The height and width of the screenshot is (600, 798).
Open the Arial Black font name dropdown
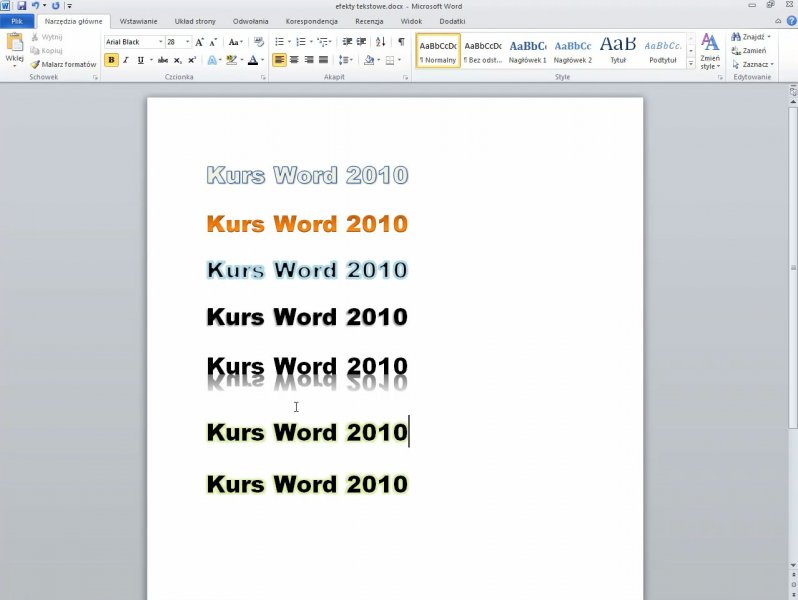click(x=161, y=42)
